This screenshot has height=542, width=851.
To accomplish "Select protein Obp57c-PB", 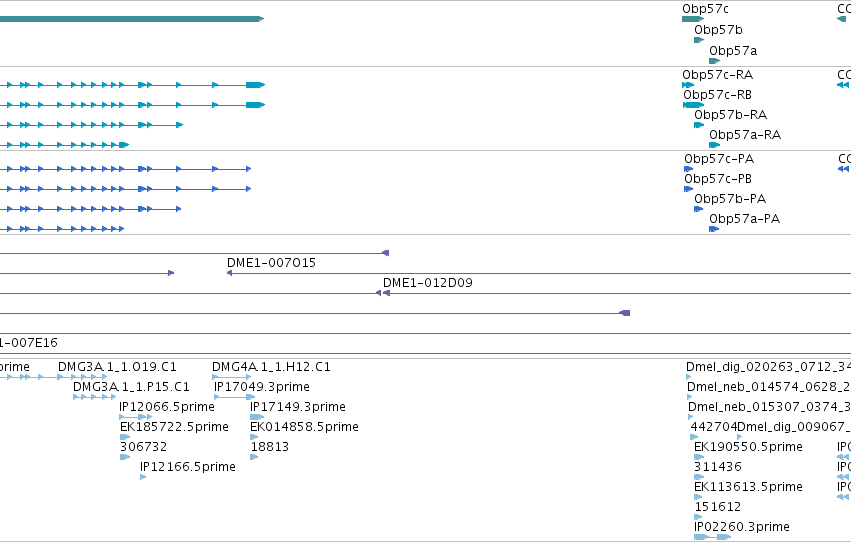I will 689,189.
